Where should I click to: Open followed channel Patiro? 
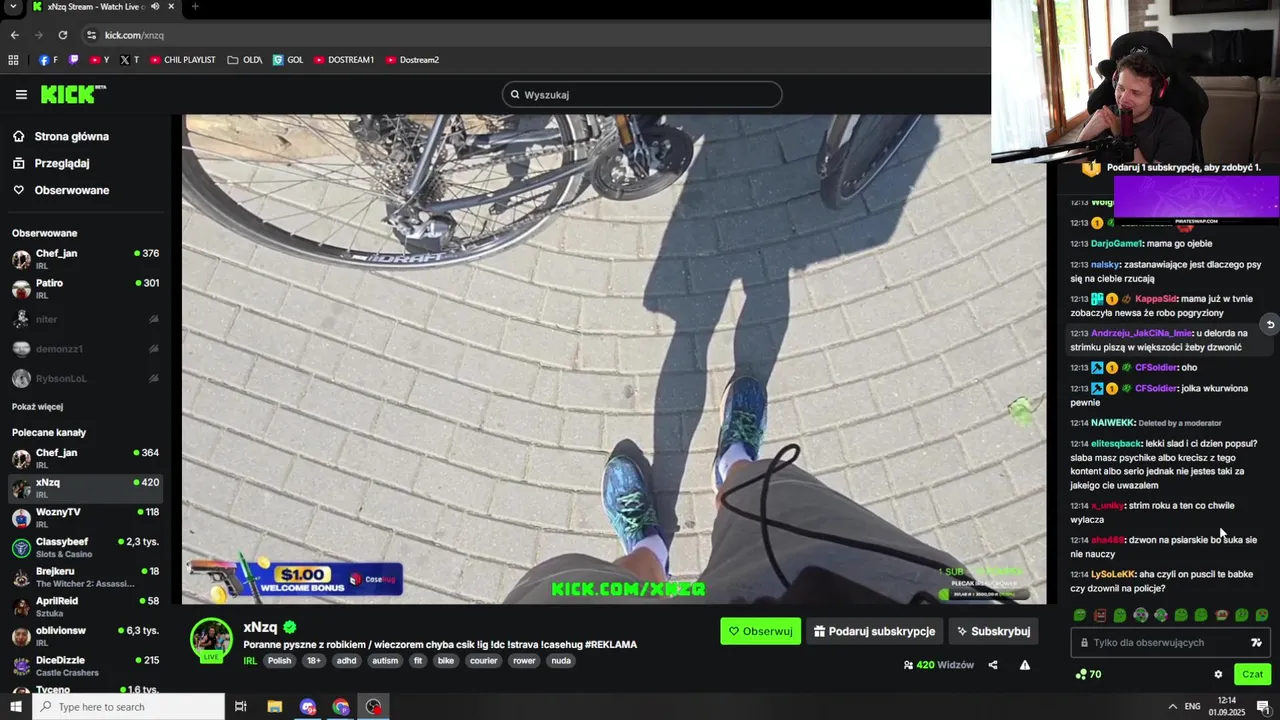pyautogui.click(x=86, y=289)
